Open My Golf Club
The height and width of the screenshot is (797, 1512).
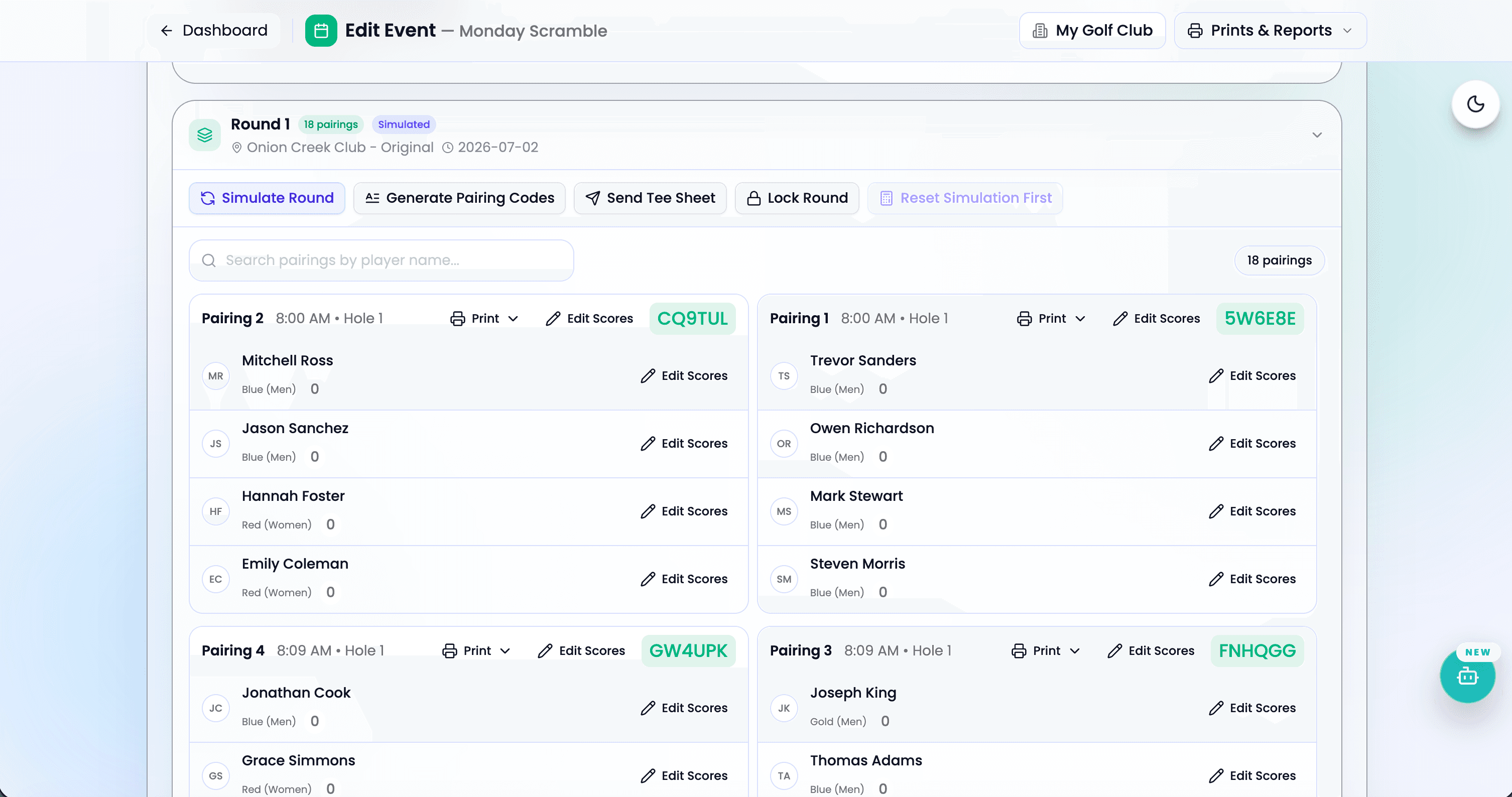1092,31
